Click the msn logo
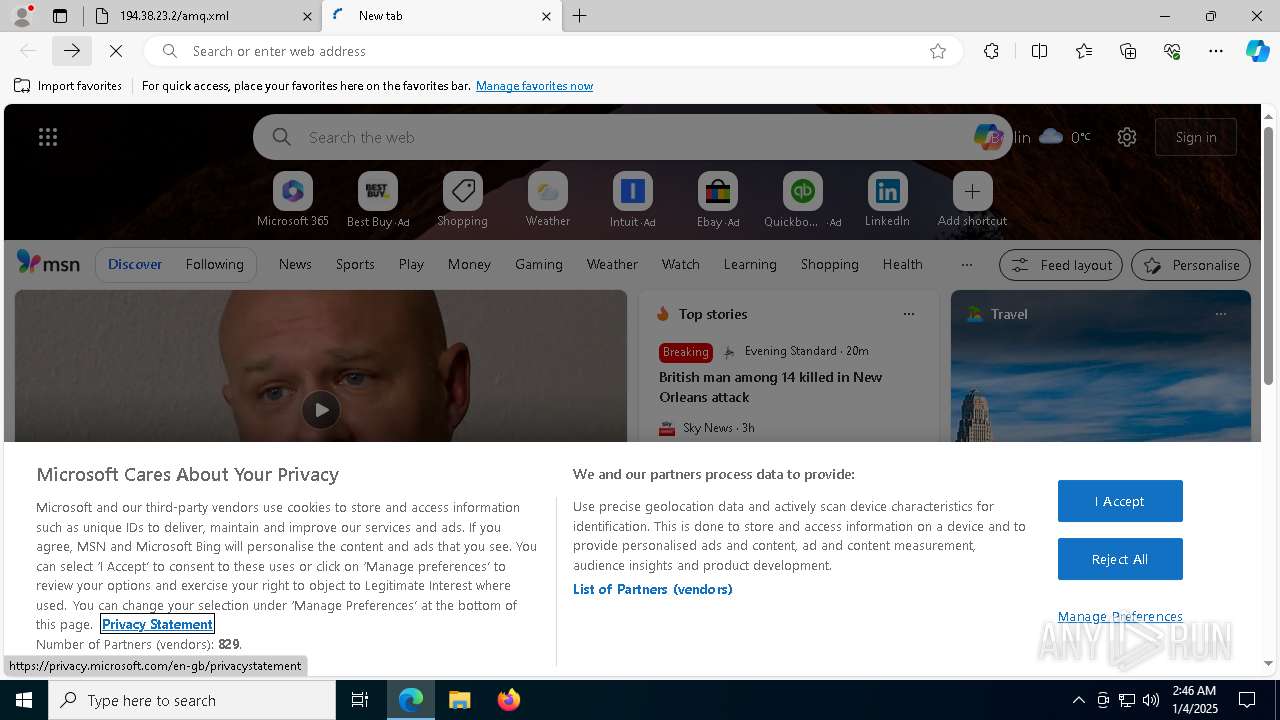Image resolution: width=1280 pixels, height=720 pixels. pos(48,263)
